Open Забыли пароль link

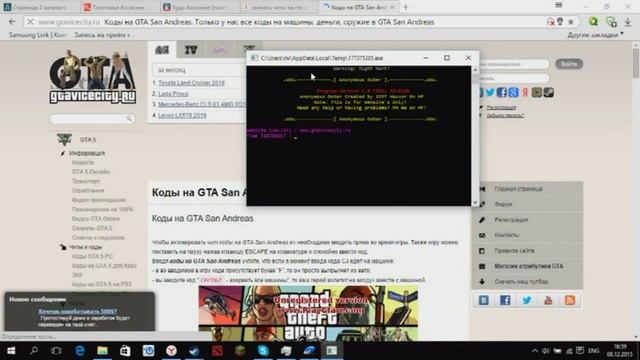click(505, 116)
